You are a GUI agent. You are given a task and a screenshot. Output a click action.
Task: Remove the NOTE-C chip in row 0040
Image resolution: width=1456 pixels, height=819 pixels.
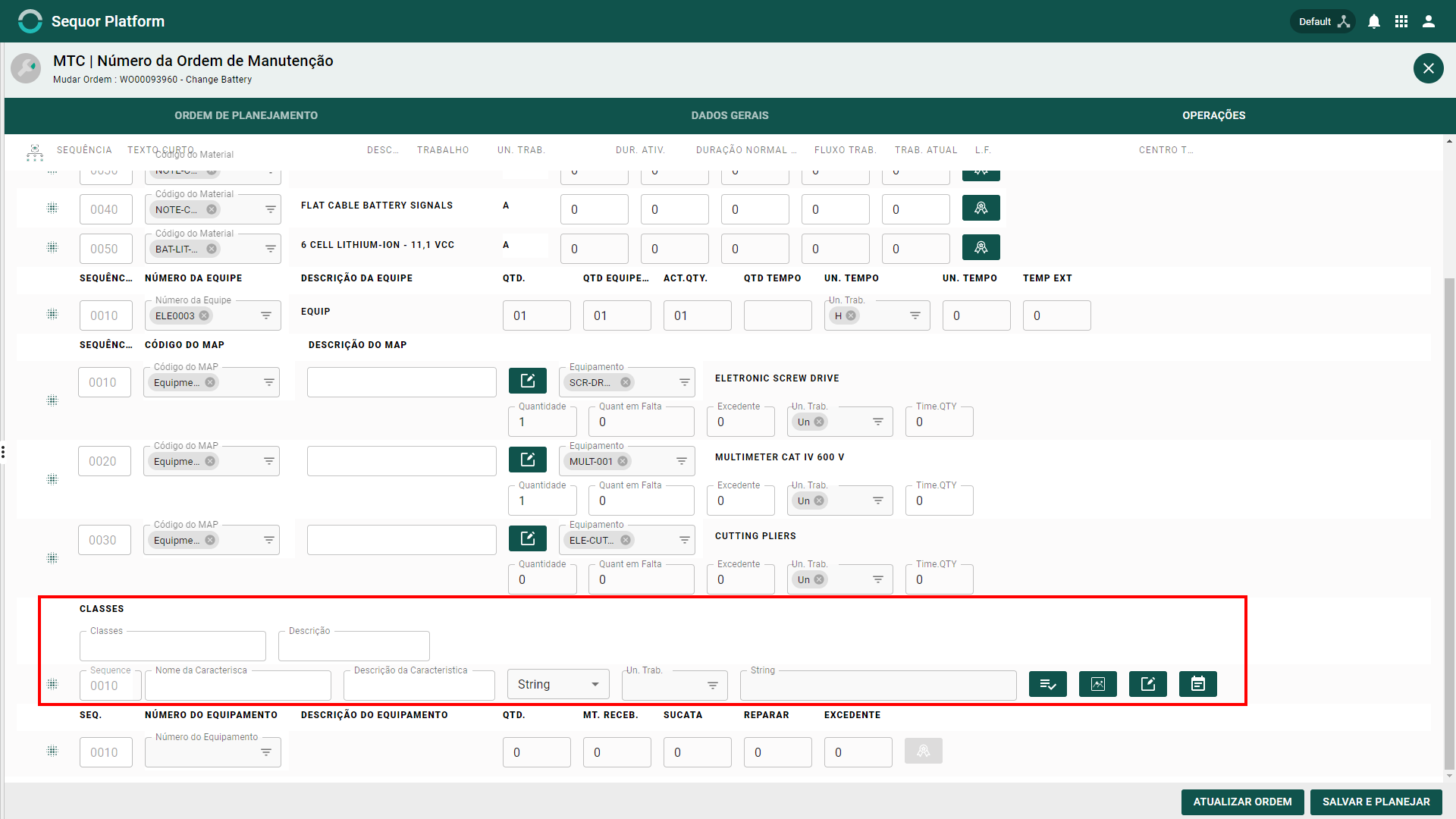point(212,209)
